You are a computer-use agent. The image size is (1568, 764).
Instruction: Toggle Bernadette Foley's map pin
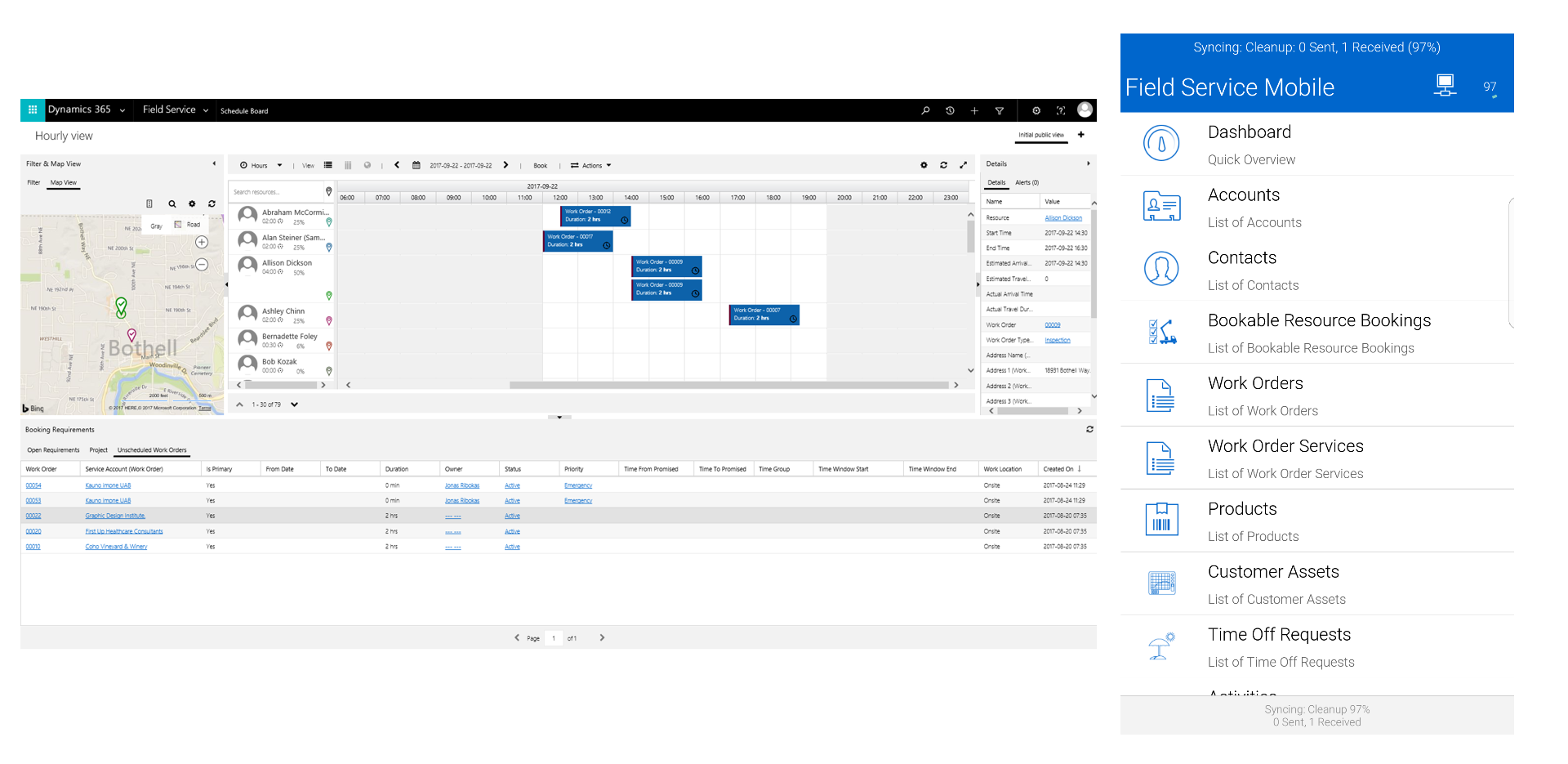point(329,346)
